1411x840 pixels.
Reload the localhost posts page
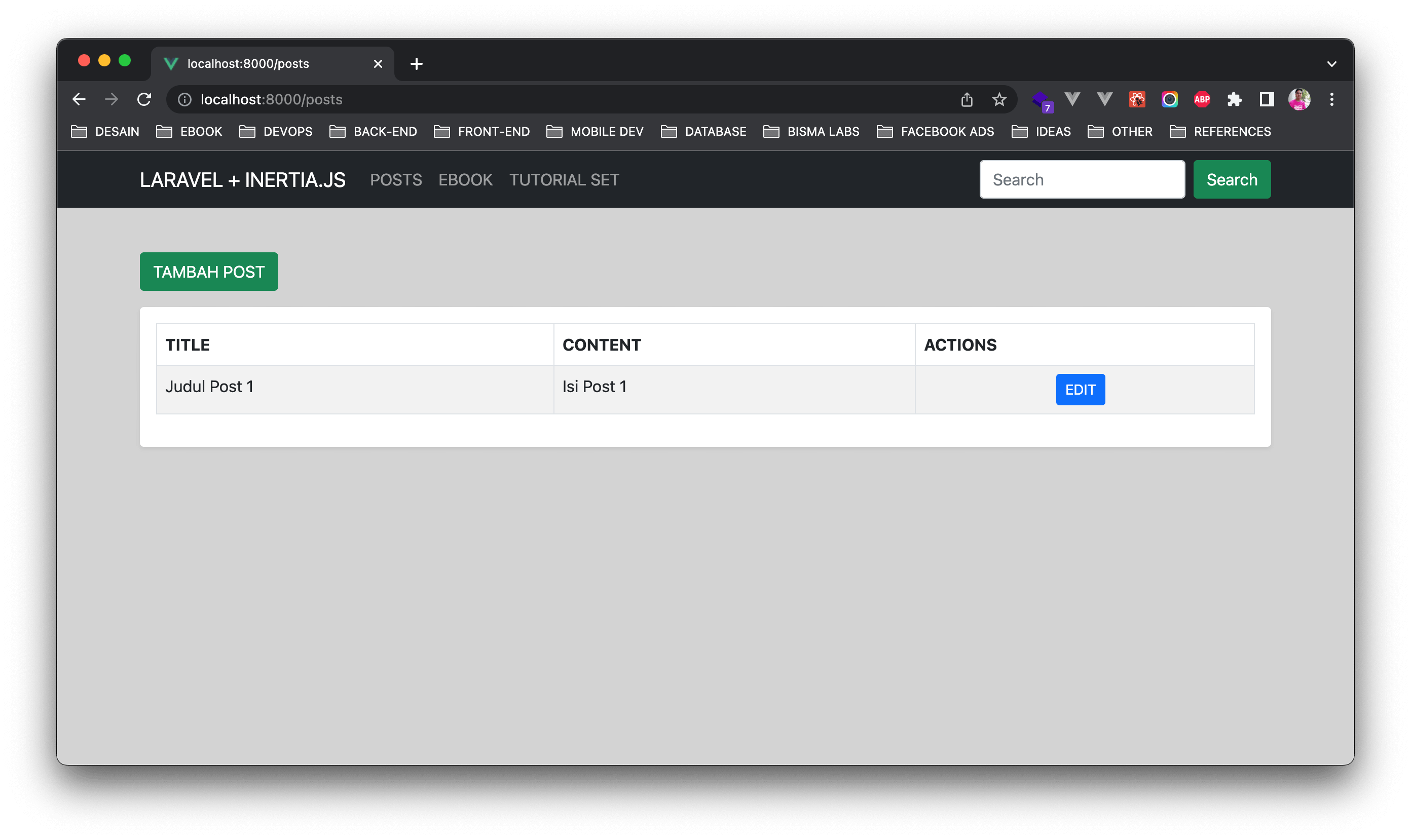coord(144,100)
